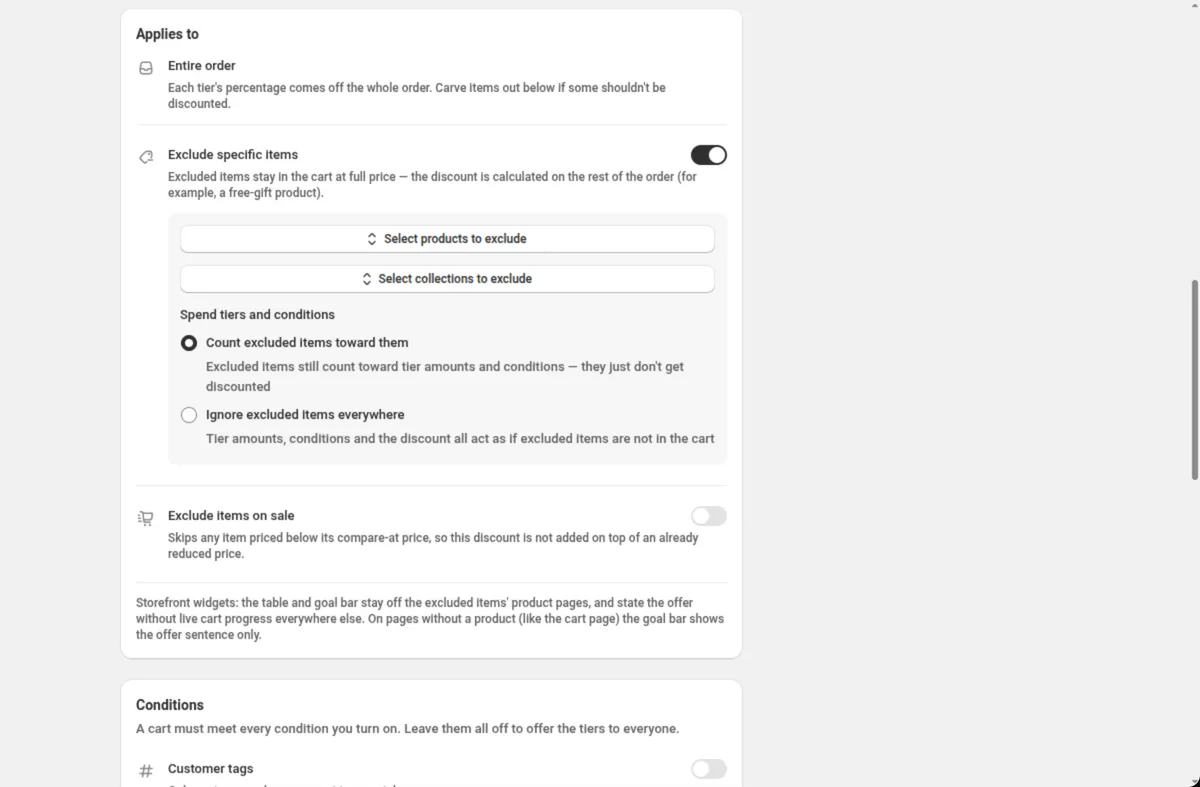
Task: Open the Select collections to exclude picker
Action: pyautogui.click(x=447, y=279)
